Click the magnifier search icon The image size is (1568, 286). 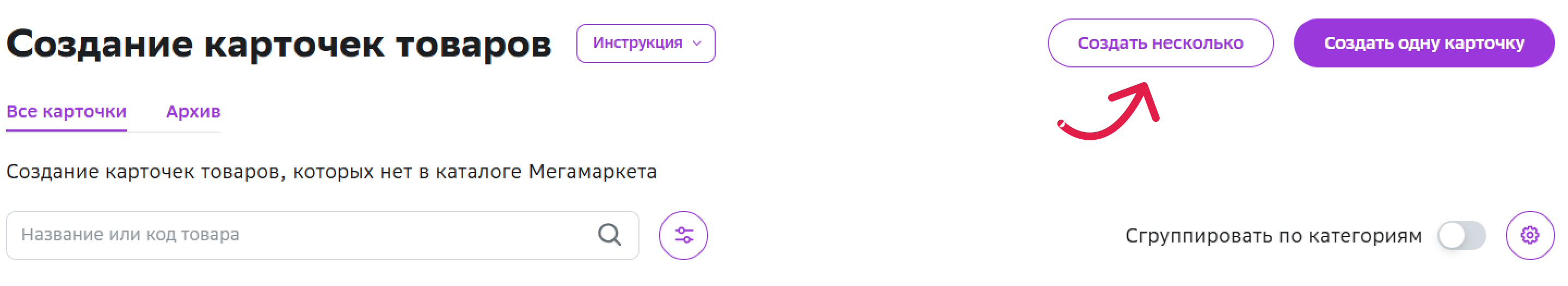(610, 235)
